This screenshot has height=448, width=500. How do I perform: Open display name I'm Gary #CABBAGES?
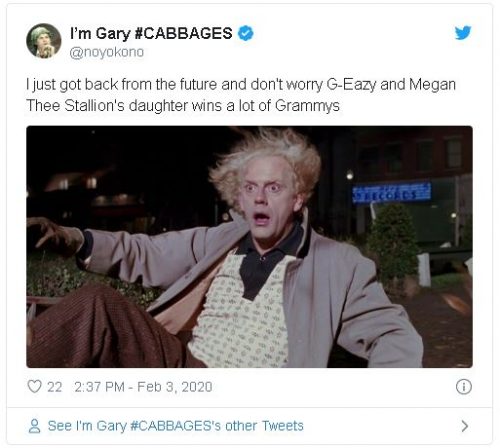pyautogui.click(x=151, y=33)
